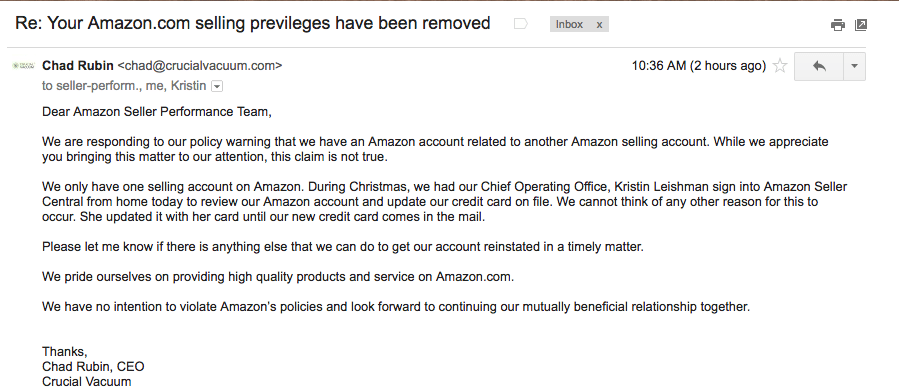The width and height of the screenshot is (899, 392).
Task: Click the Crucial Vacuum signature line
Action: pos(87,382)
